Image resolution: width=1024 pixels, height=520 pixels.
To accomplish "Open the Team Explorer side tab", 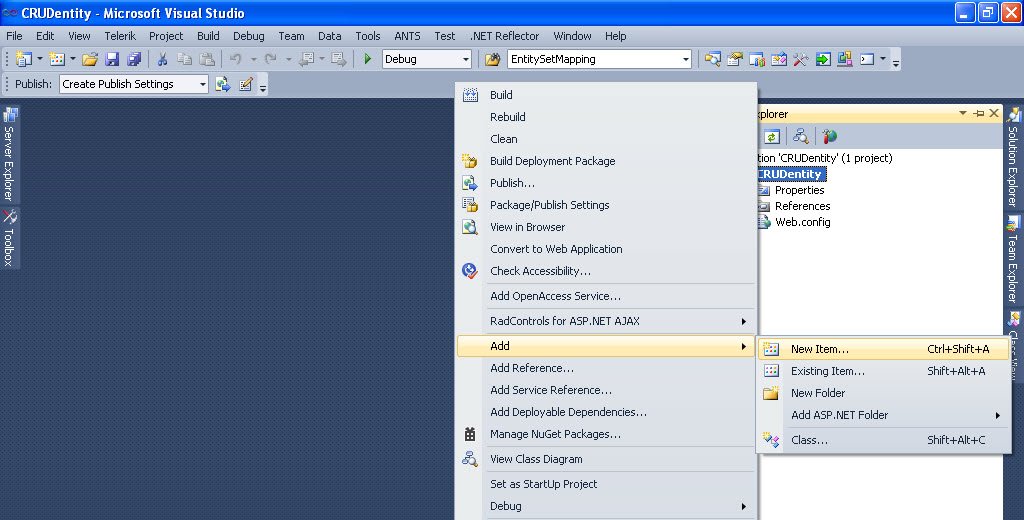I will 1013,259.
